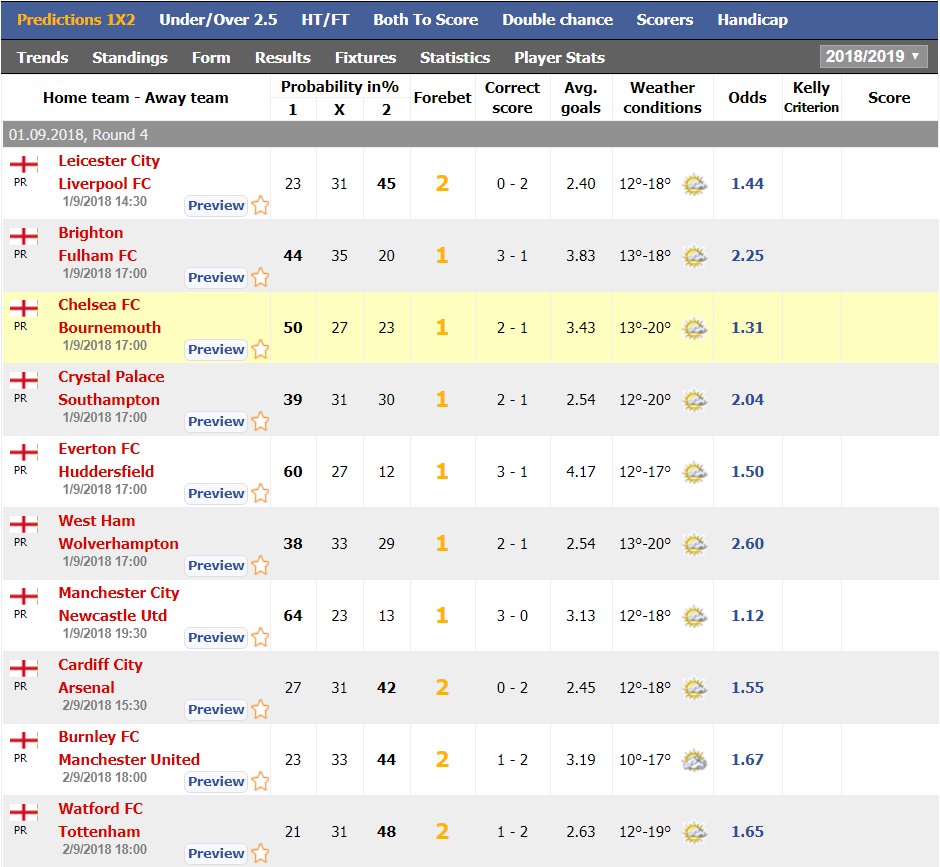Click England flag icon beside Watford FC
940x867 pixels.
(x=24, y=812)
